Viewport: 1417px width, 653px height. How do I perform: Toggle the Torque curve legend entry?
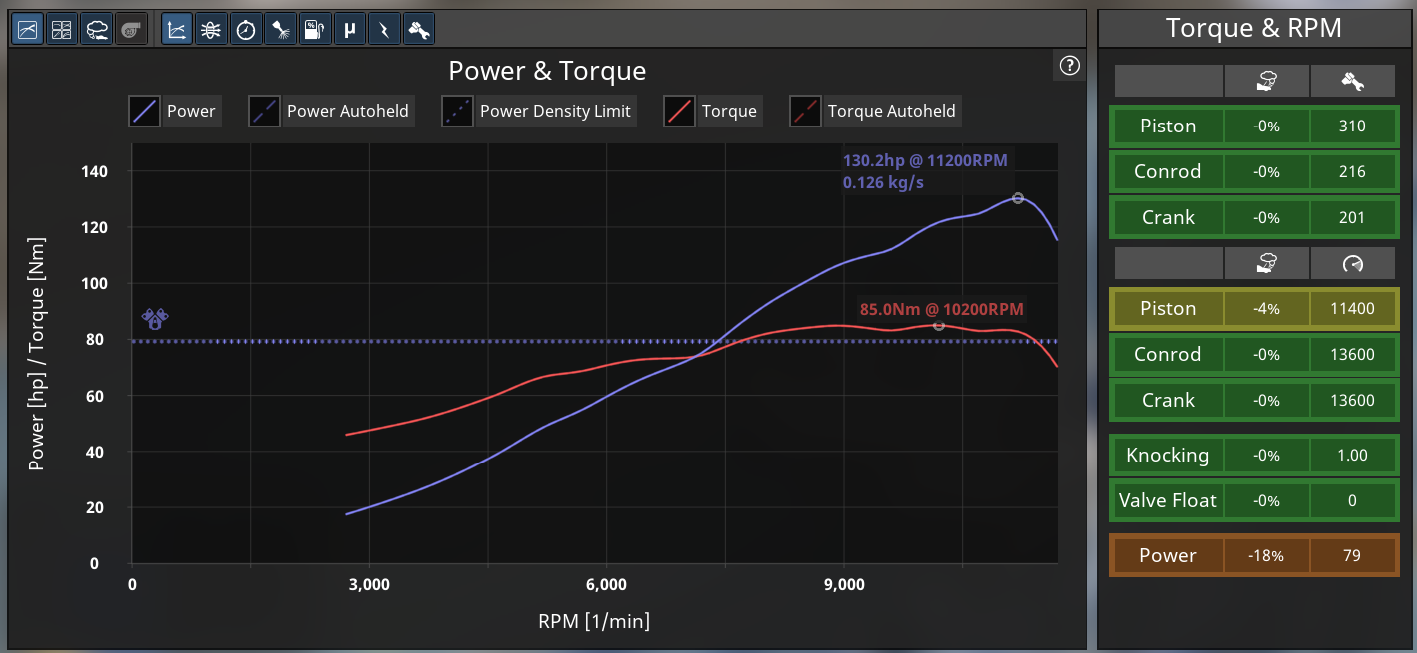[711, 111]
